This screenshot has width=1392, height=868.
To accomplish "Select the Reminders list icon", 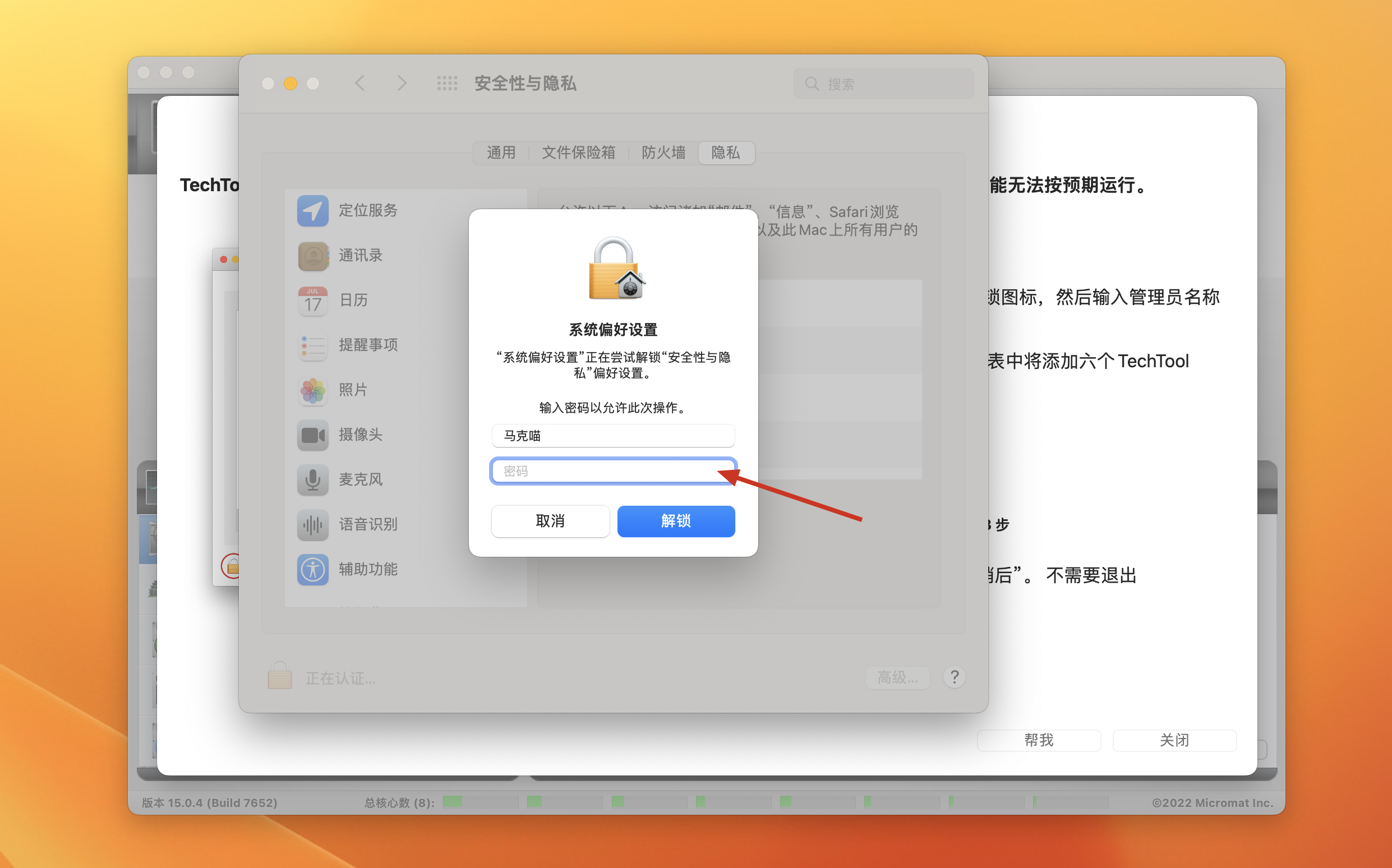I will coord(312,345).
